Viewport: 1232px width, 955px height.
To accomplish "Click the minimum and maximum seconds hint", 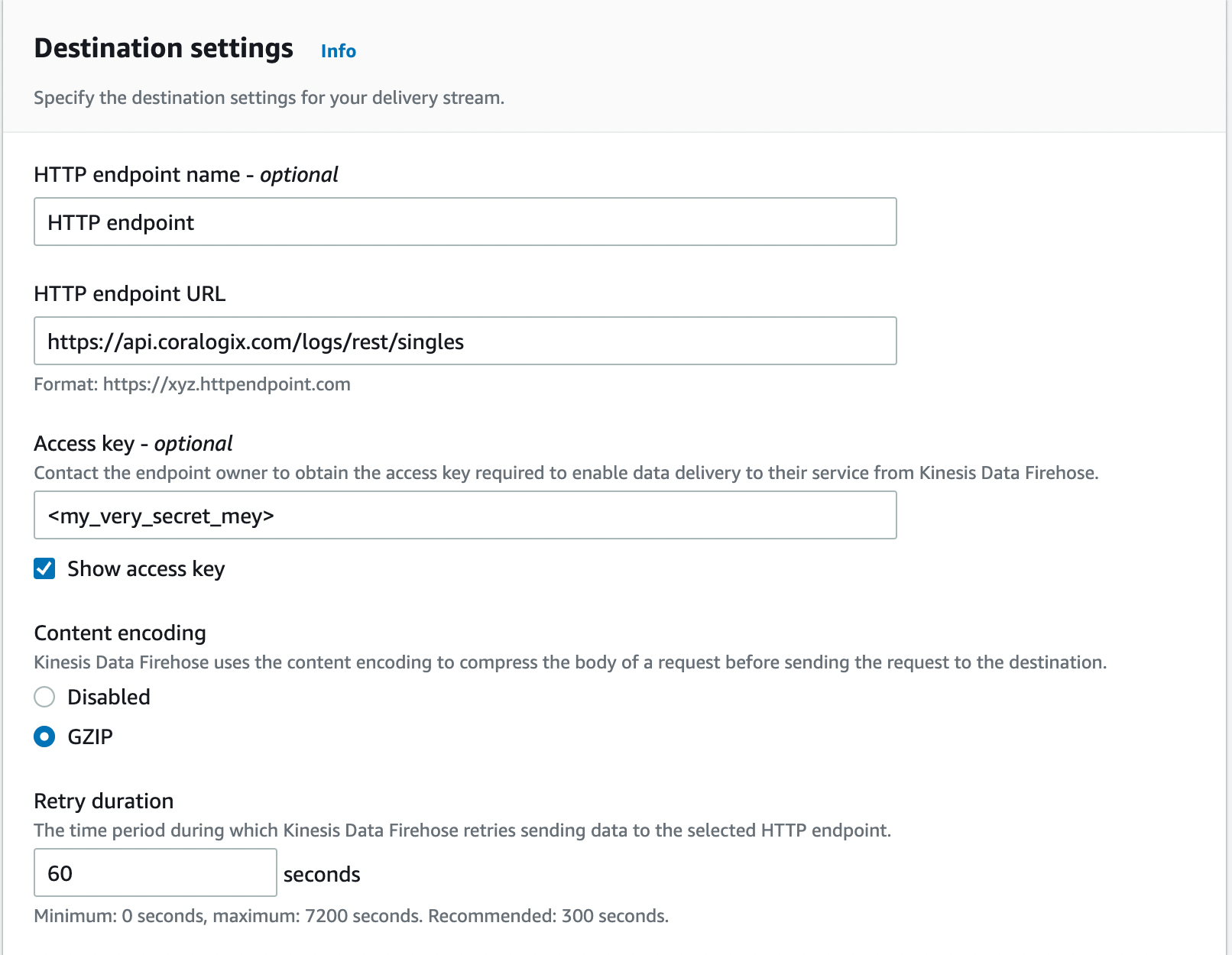I will (351, 916).
